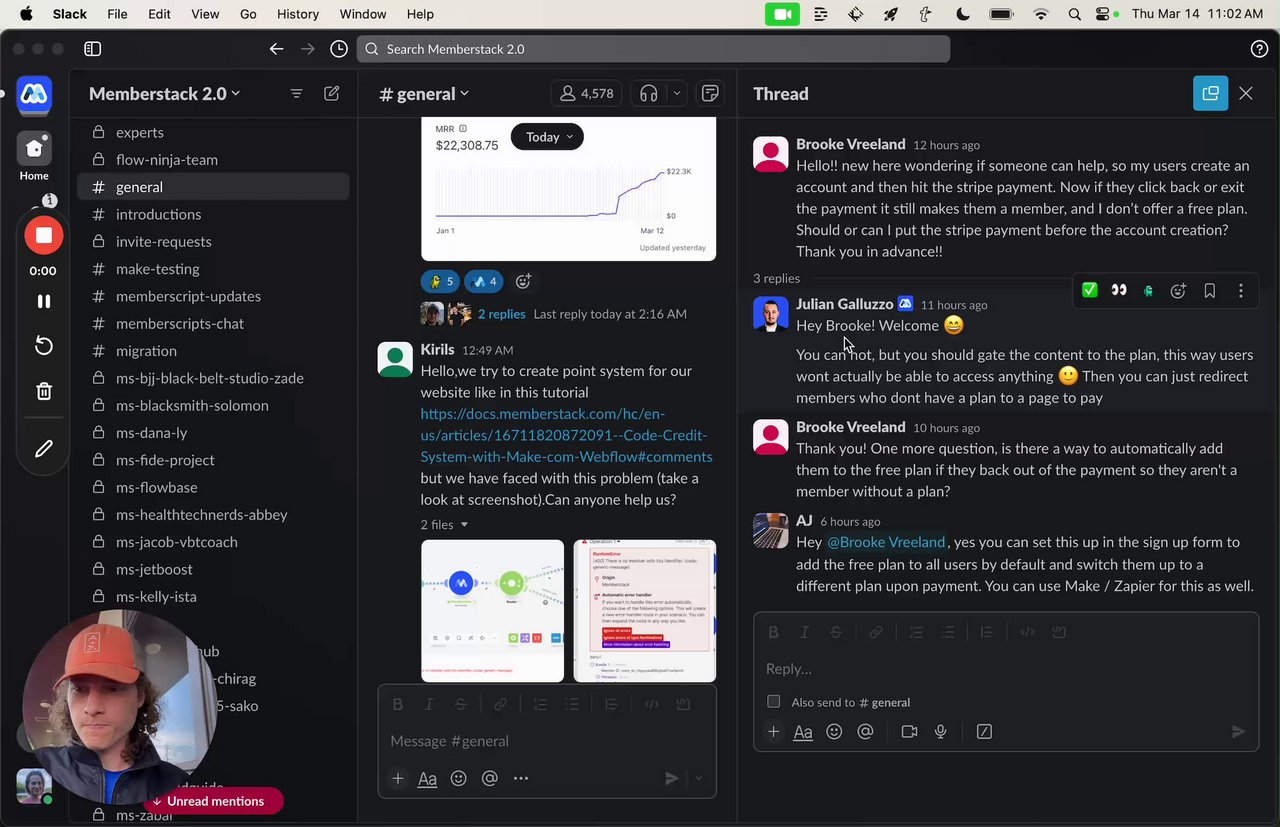Pause the screen recording
This screenshot has height=827, width=1280.
pyautogui.click(x=44, y=301)
